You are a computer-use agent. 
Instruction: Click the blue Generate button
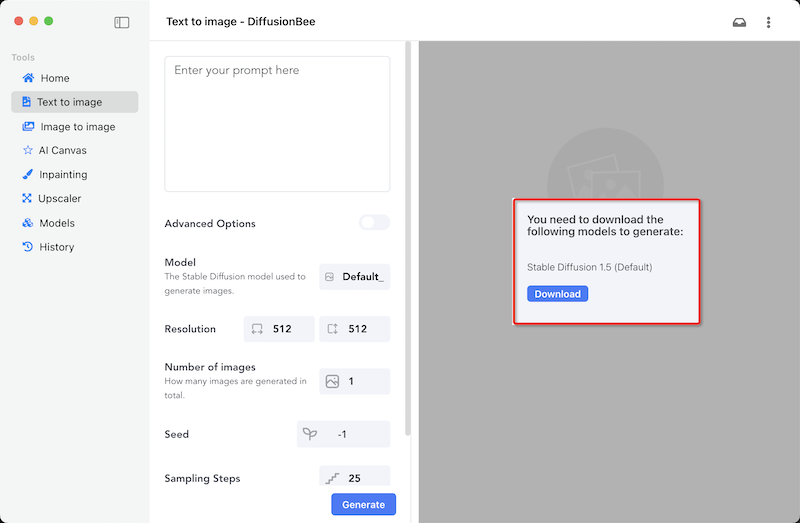pos(363,504)
